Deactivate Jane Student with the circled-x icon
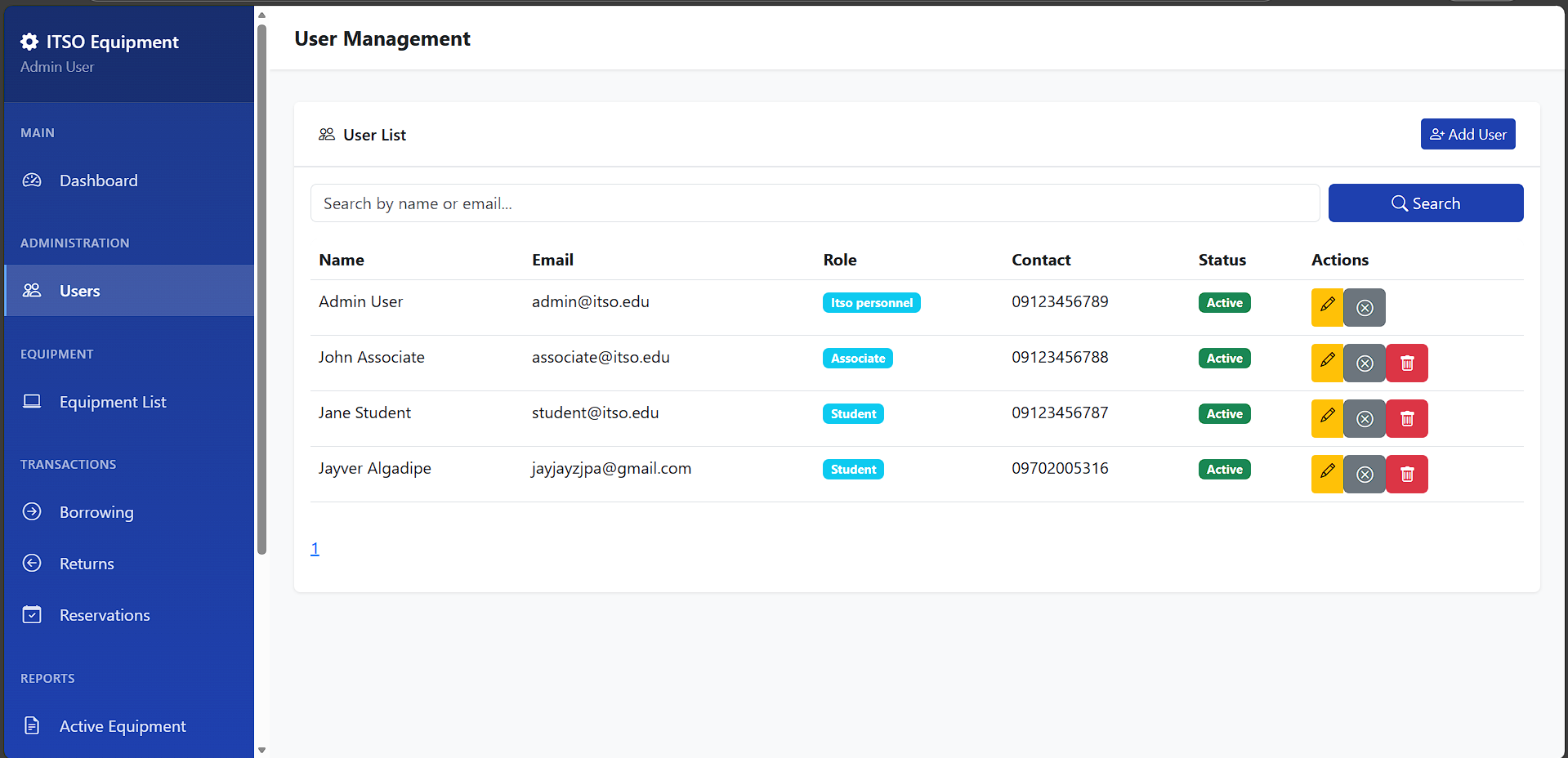This screenshot has height=758, width=1568. coord(1364,418)
